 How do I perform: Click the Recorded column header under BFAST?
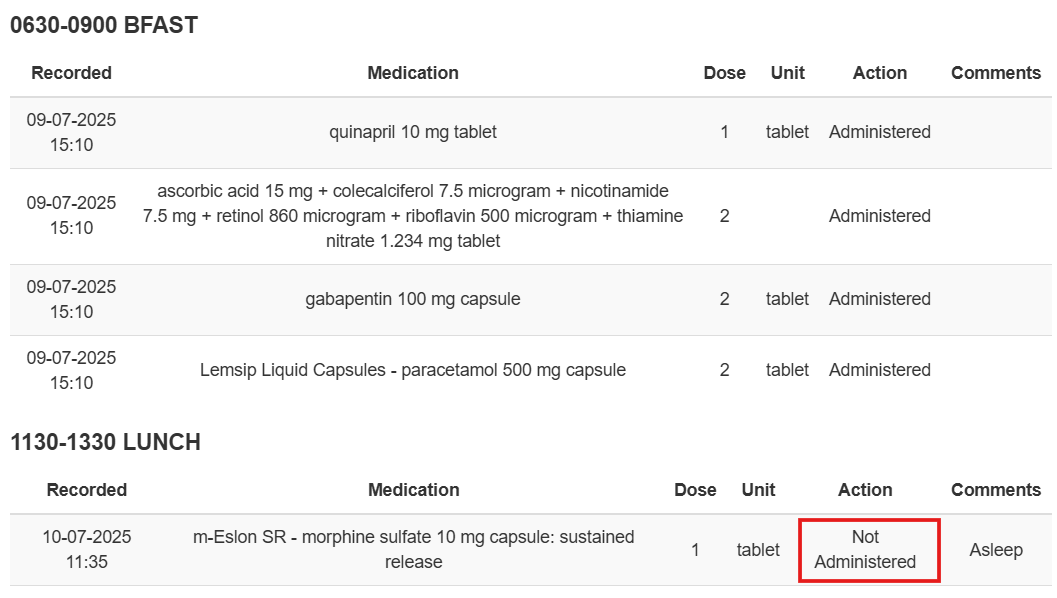coord(71,73)
